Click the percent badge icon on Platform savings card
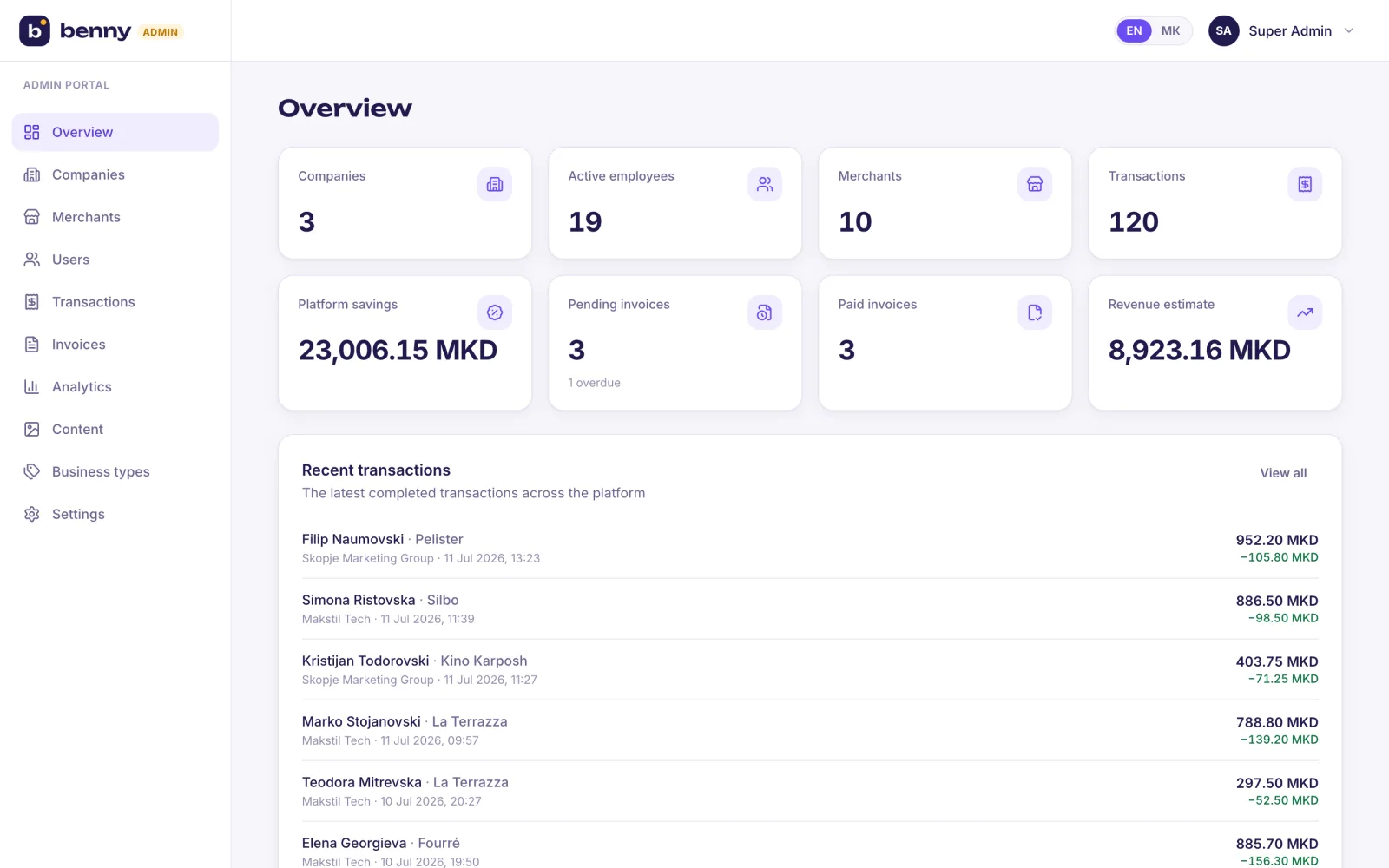1389x868 pixels. (495, 312)
